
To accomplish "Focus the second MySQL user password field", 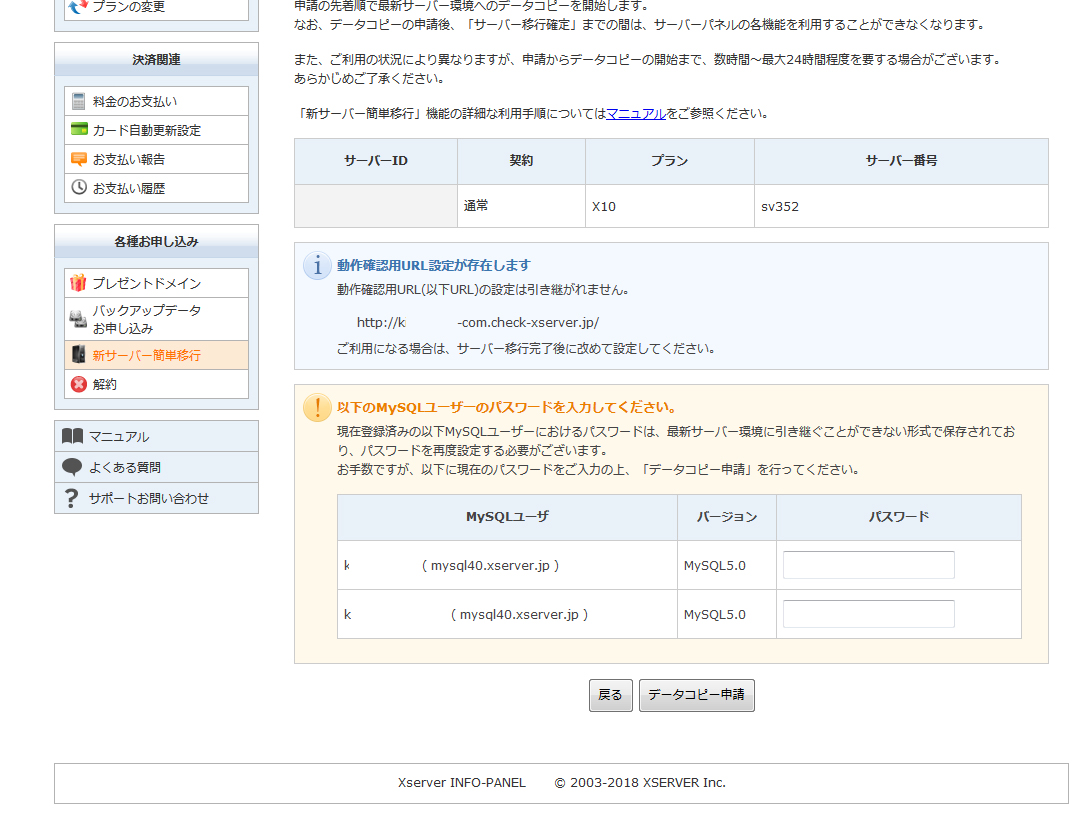I will click(x=868, y=614).
